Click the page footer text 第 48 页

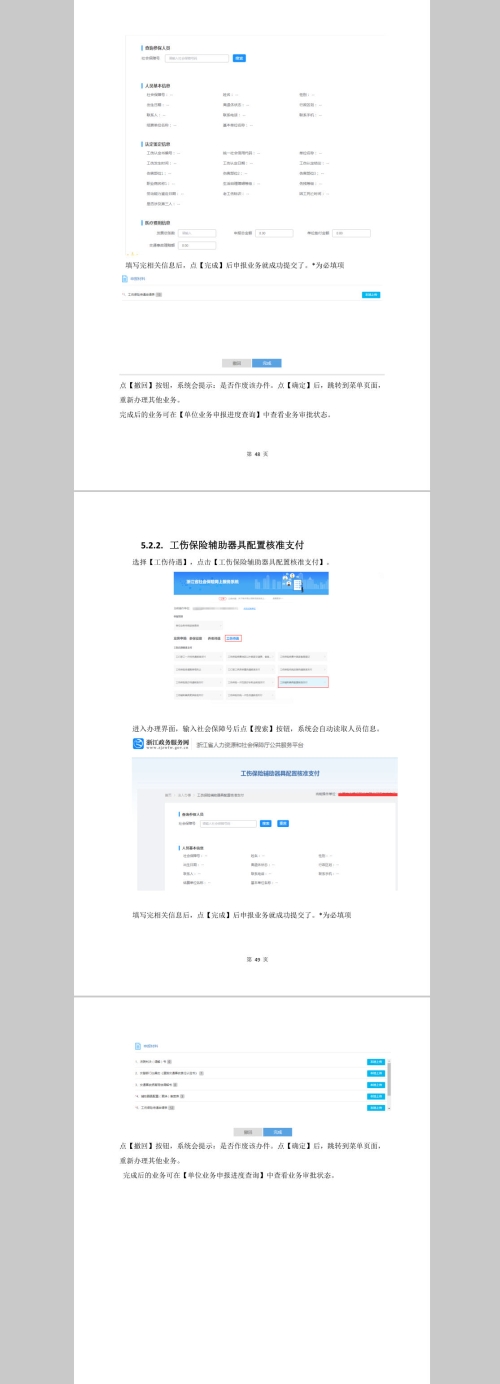[x=257, y=453]
